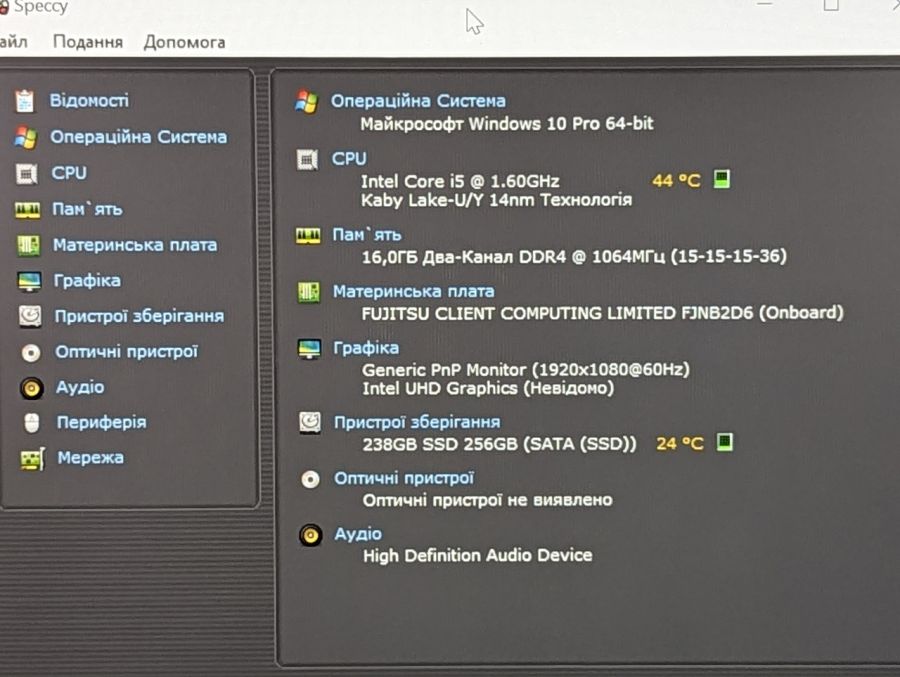This screenshot has width=900, height=677.
Task: Click the monitor icon in summary panel
Action: point(309,349)
